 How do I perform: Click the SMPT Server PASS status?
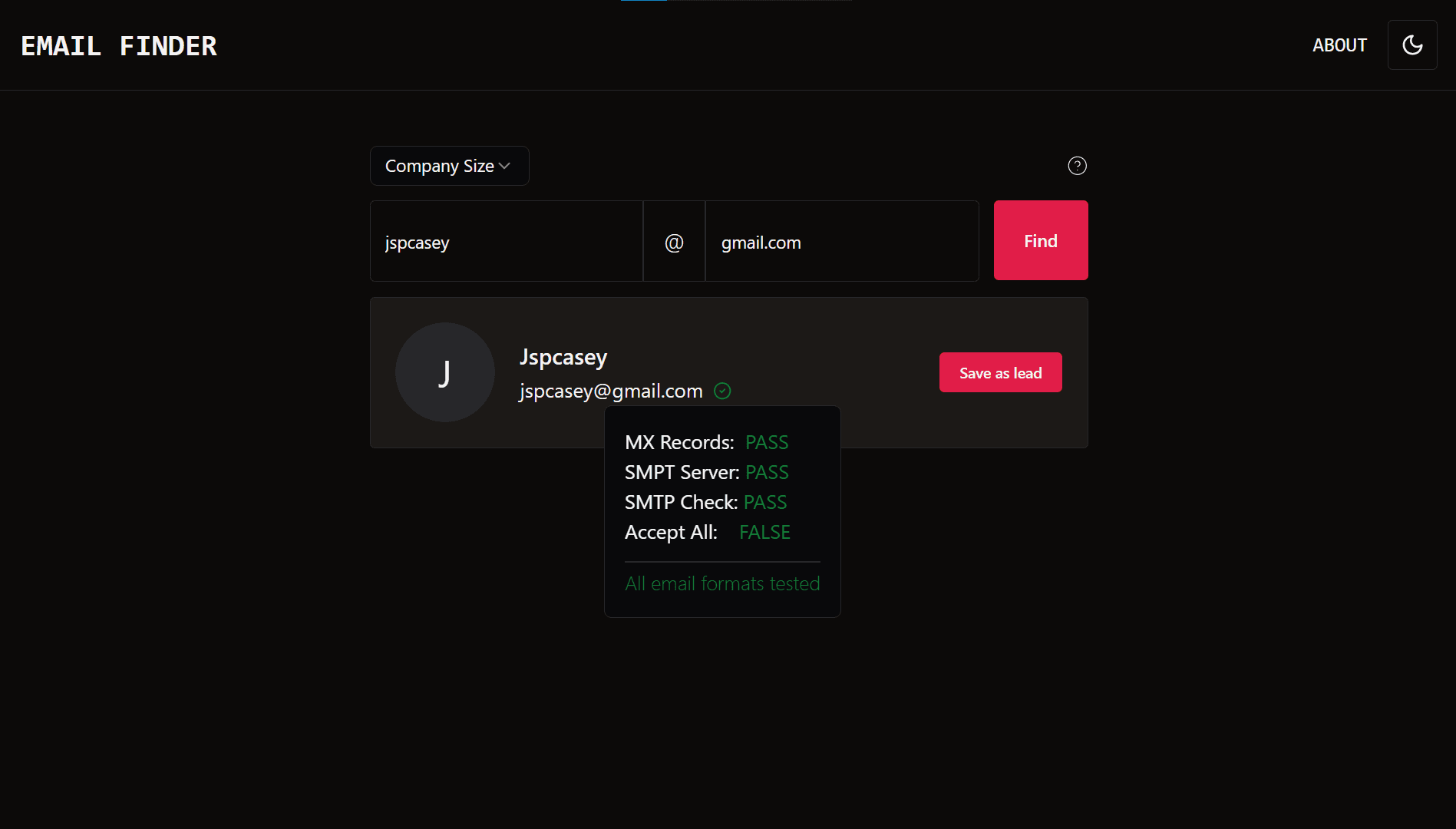coord(767,473)
